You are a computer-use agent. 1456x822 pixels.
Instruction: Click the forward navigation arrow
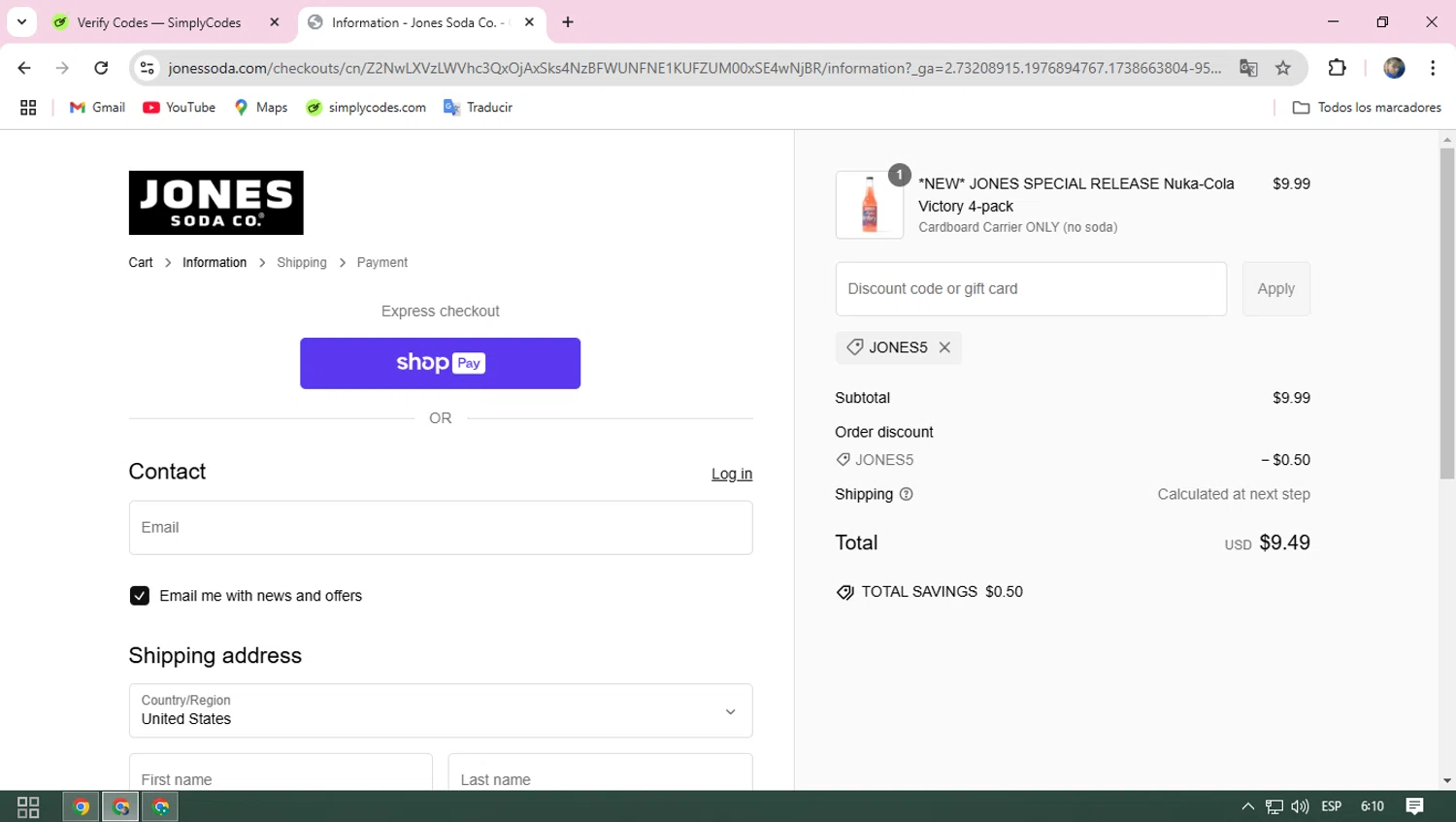click(x=62, y=68)
